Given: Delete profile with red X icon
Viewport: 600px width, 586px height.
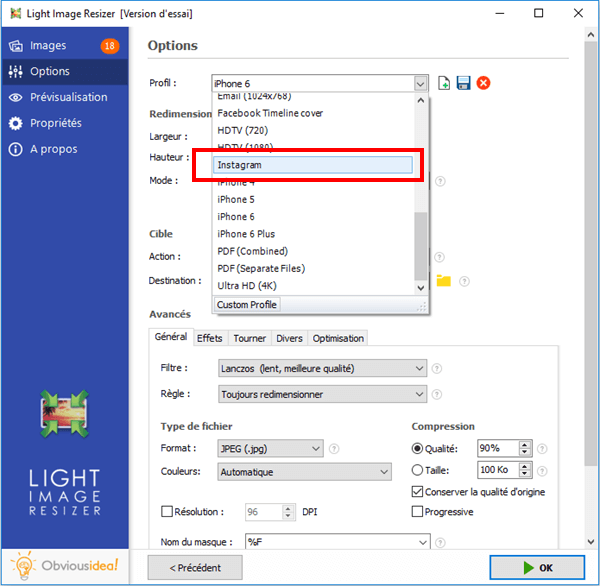Looking at the screenshot, I should tap(483, 83).
